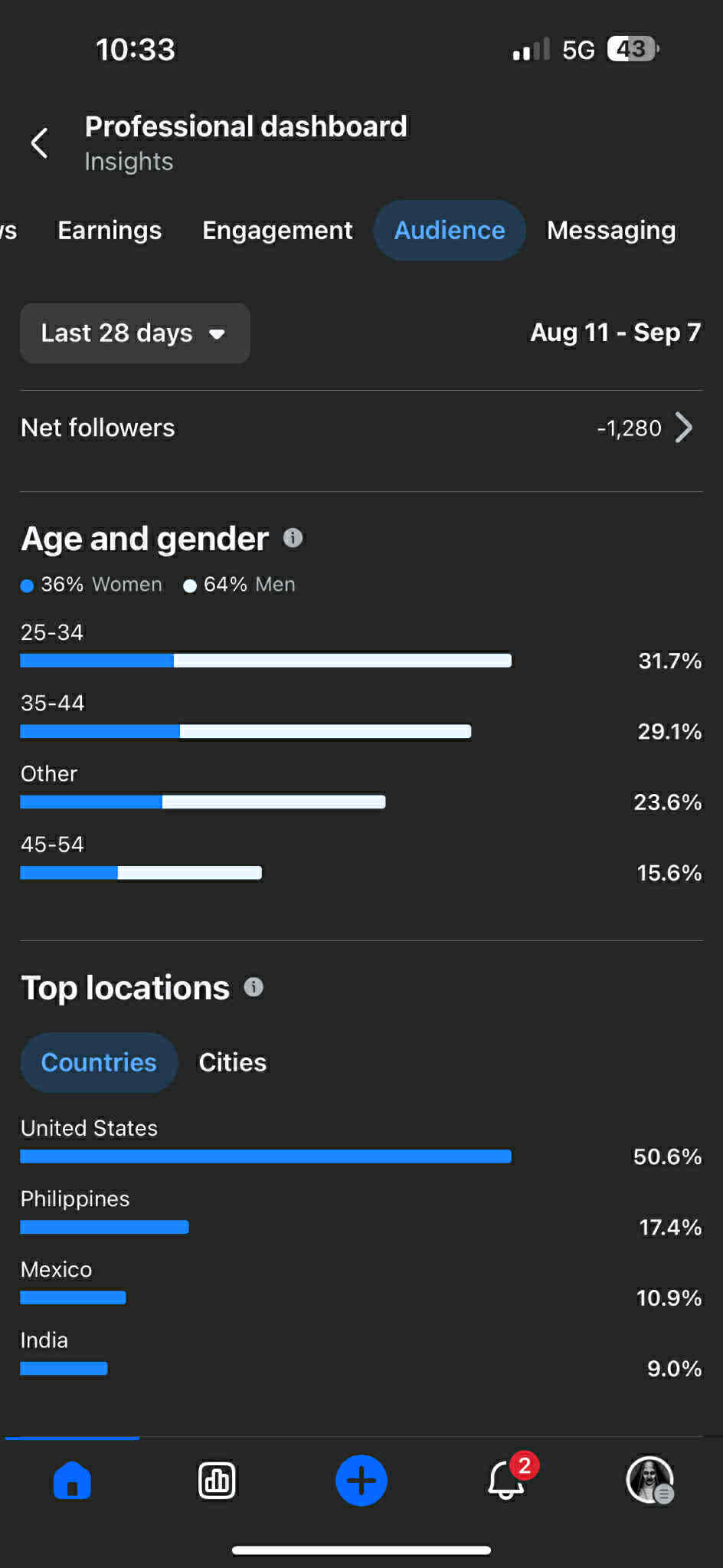Image resolution: width=723 pixels, height=1568 pixels.
Task: Check the battery indicator in status bar
Action: [633, 49]
